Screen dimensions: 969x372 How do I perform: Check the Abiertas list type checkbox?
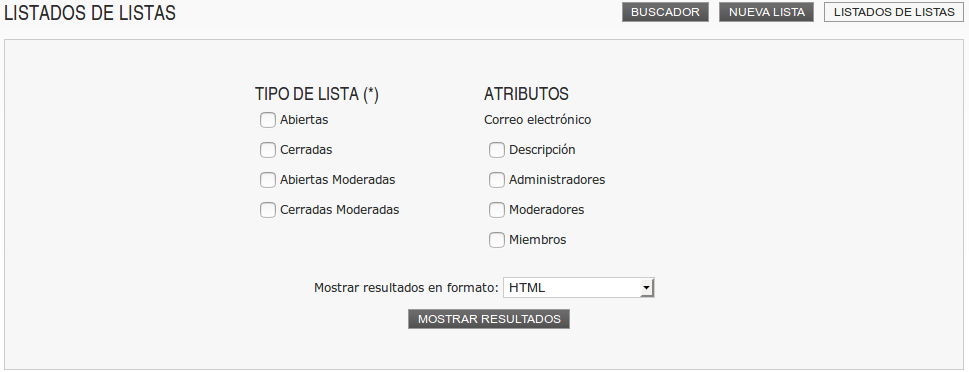tap(268, 120)
